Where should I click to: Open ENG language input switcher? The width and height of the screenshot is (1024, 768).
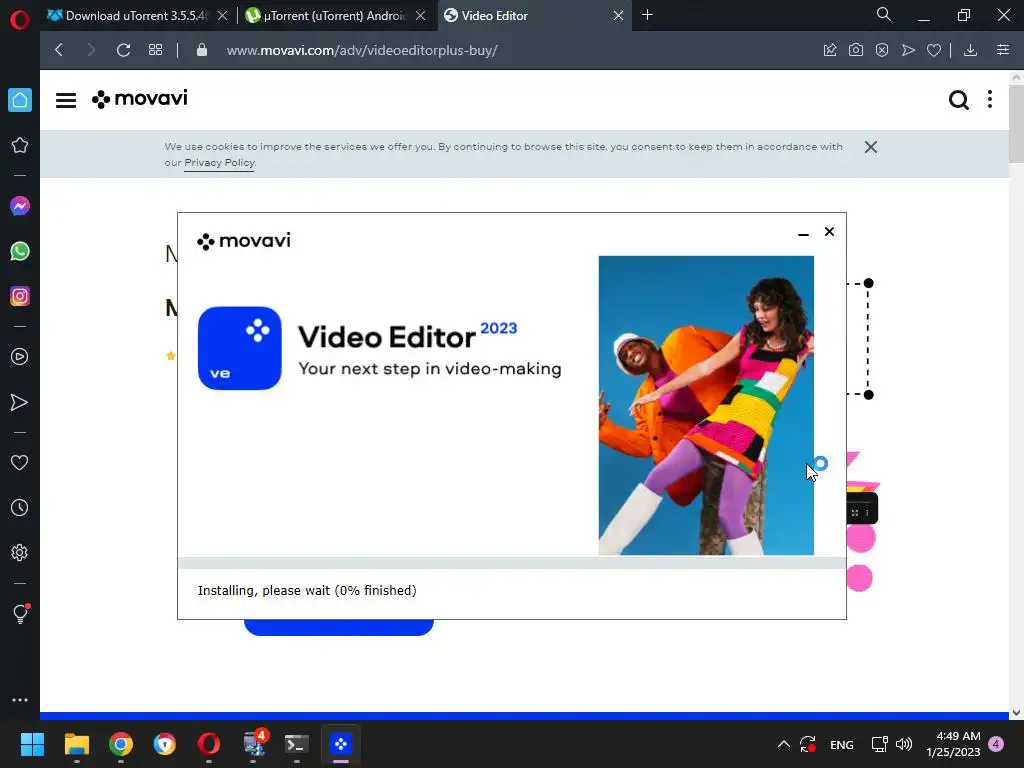[841, 744]
